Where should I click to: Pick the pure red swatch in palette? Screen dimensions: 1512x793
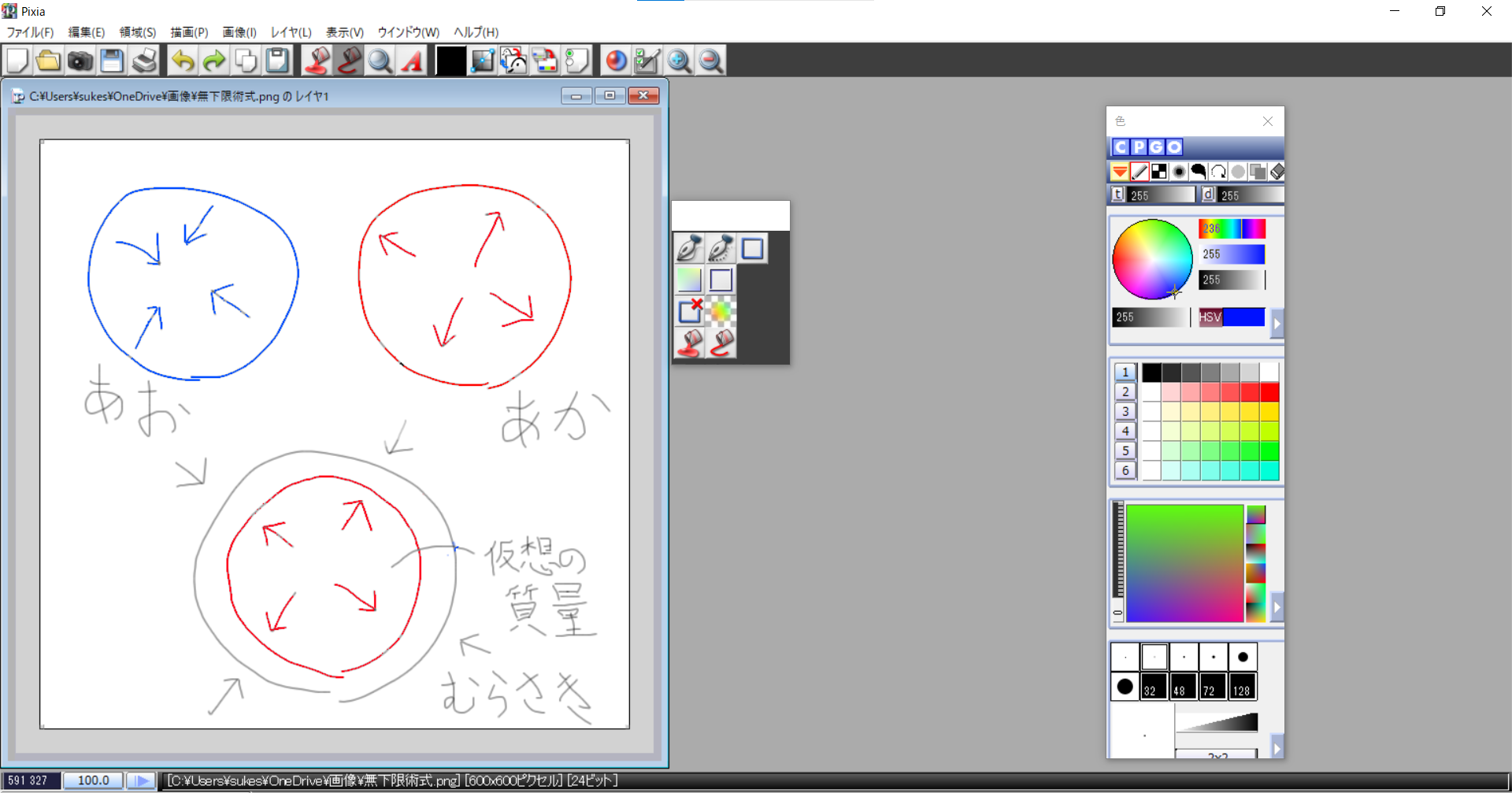tap(1269, 392)
